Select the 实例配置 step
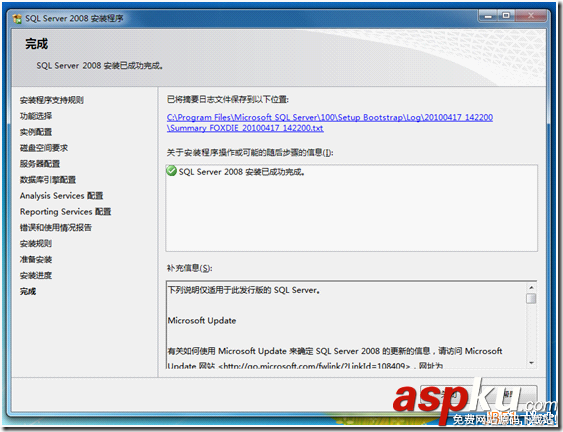The height and width of the screenshot is (432, 563). pyautogui.click(x=36, y=132)
